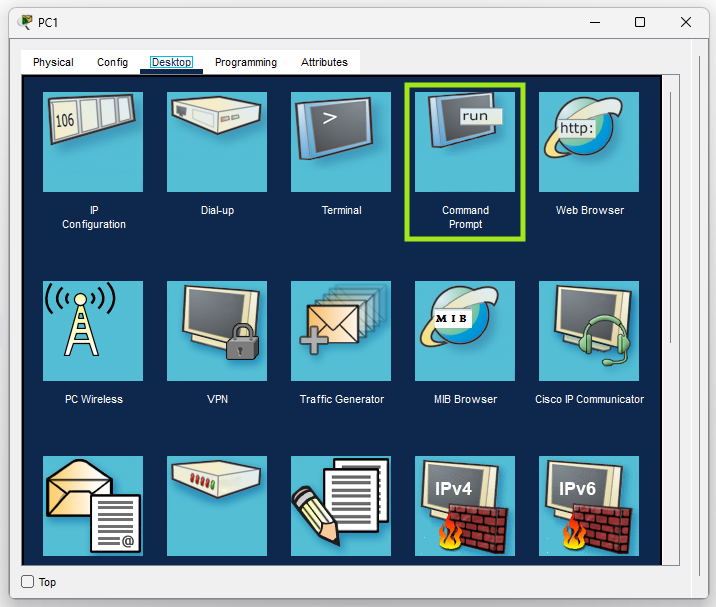Open the Programming tab
This screenshot has width=716, height=607.
click(246, 62)
